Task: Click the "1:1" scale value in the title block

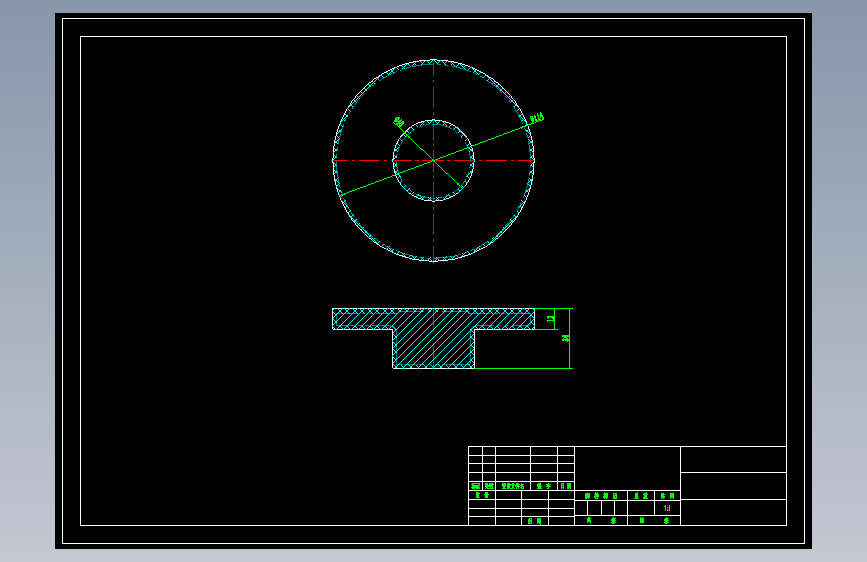Action: pyautogui.click(x=667, y=508)
